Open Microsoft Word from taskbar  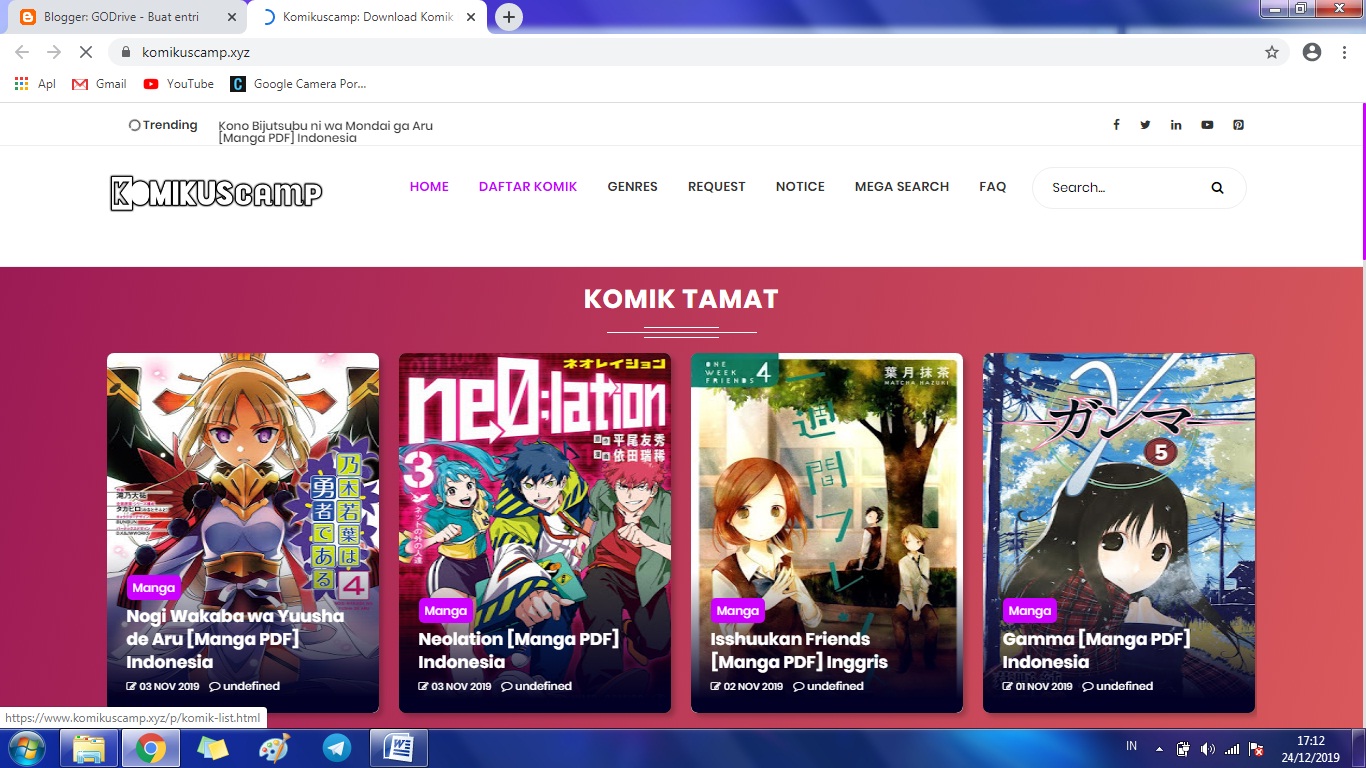[398, 748]
